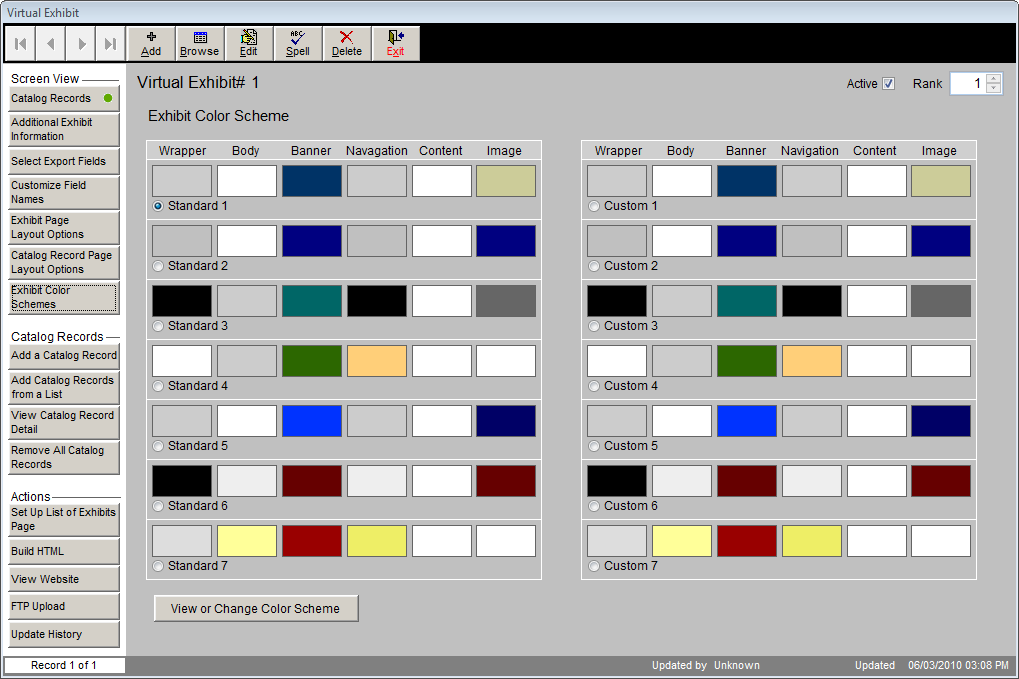Jump to the last record navigation icon
This screenshot has height=679, width=1019.
[x=110, y=43]
